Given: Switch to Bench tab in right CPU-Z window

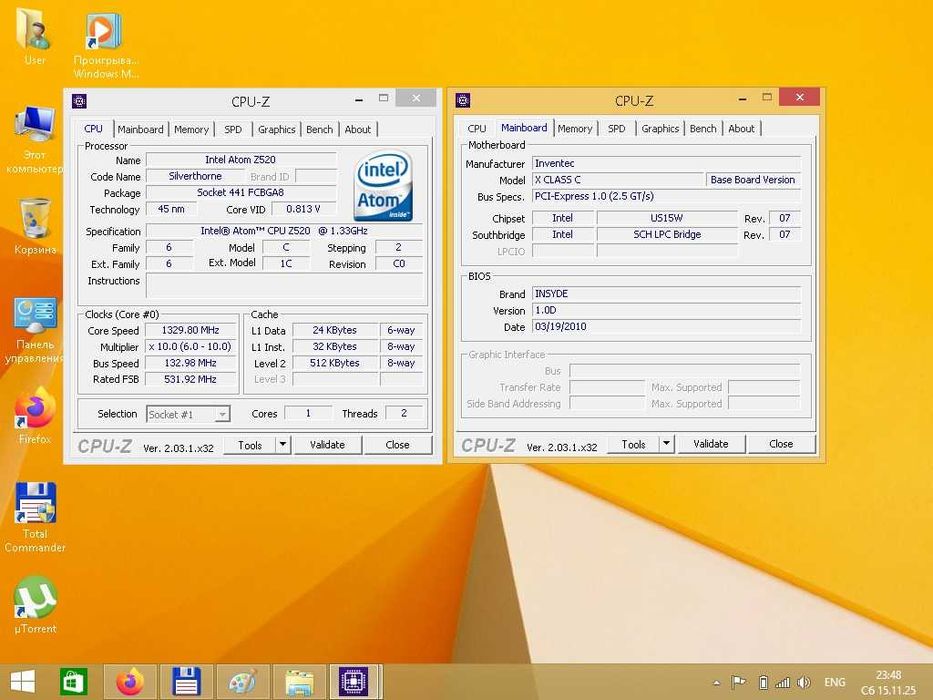Looking at the screenshot, I should (703, 129).
